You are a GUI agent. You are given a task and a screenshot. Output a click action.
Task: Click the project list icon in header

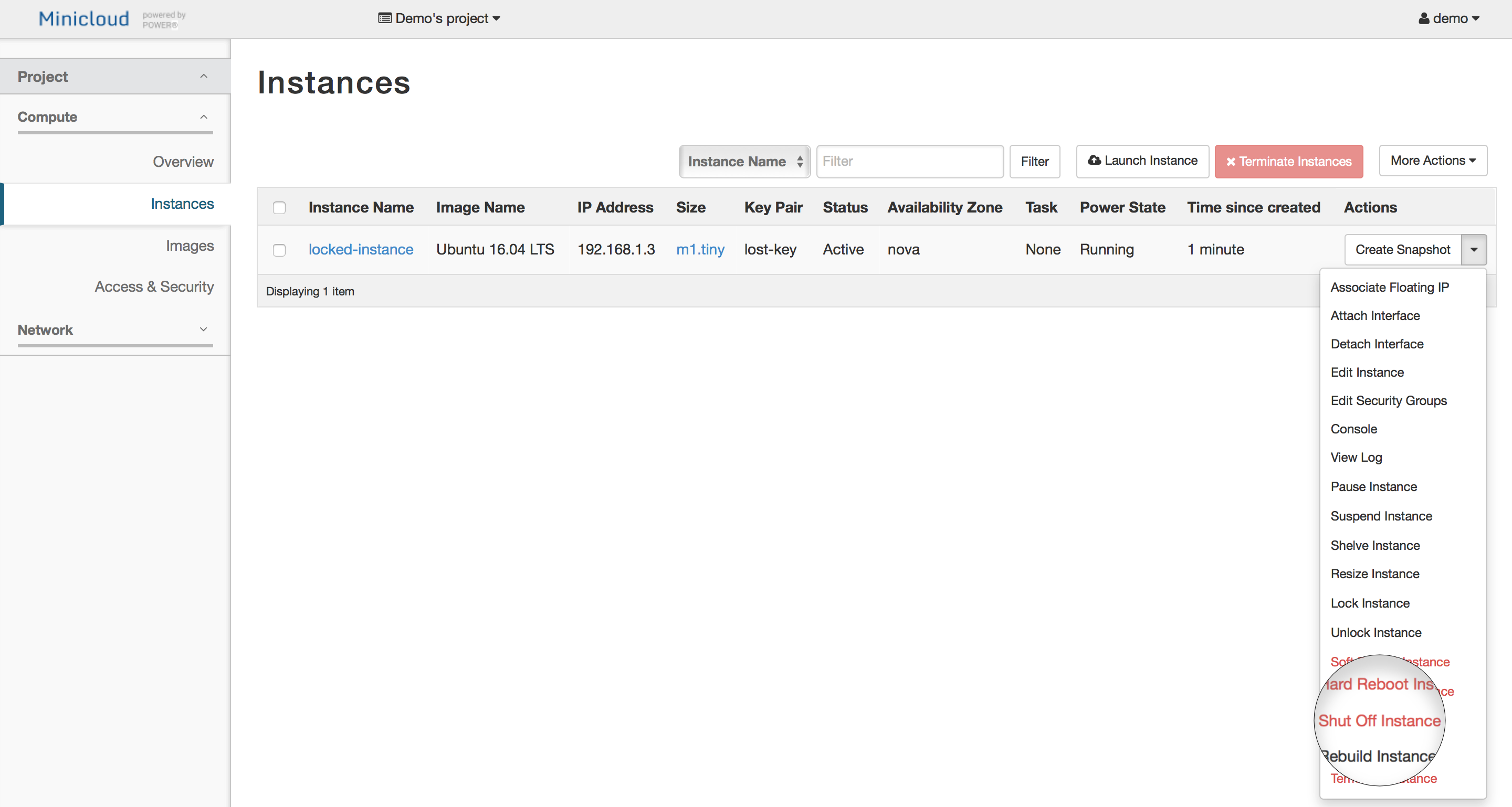point(385,19)
